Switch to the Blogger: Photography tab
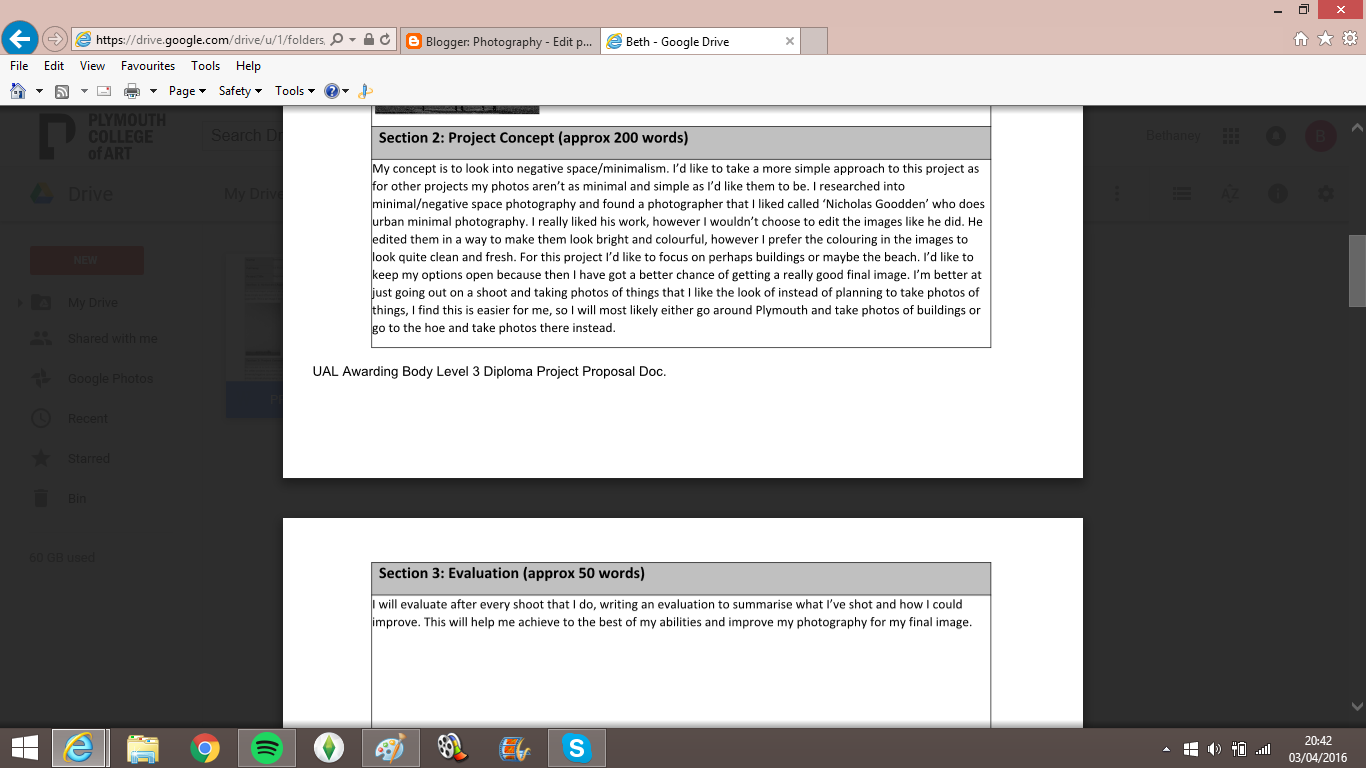This screenshot has height=768, width=1366. coord(499,41)
